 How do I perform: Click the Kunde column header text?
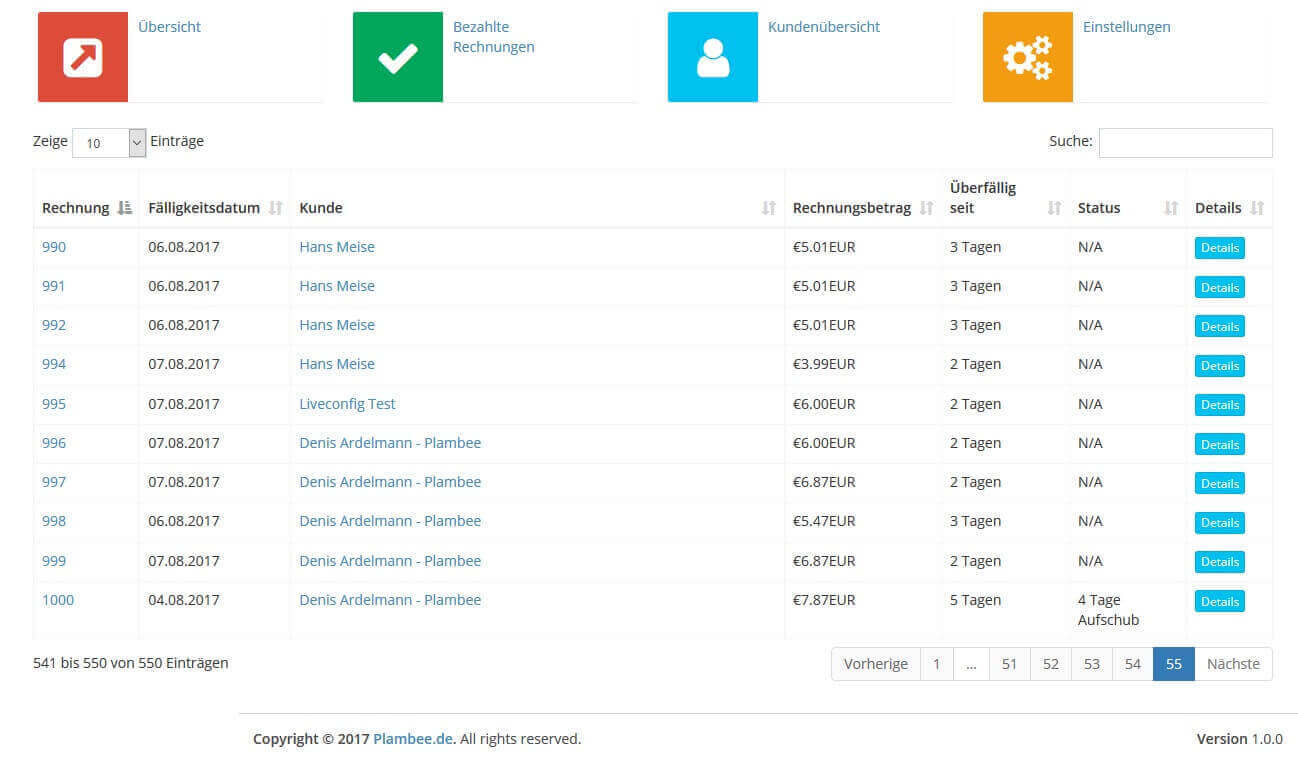click(321, 208)
